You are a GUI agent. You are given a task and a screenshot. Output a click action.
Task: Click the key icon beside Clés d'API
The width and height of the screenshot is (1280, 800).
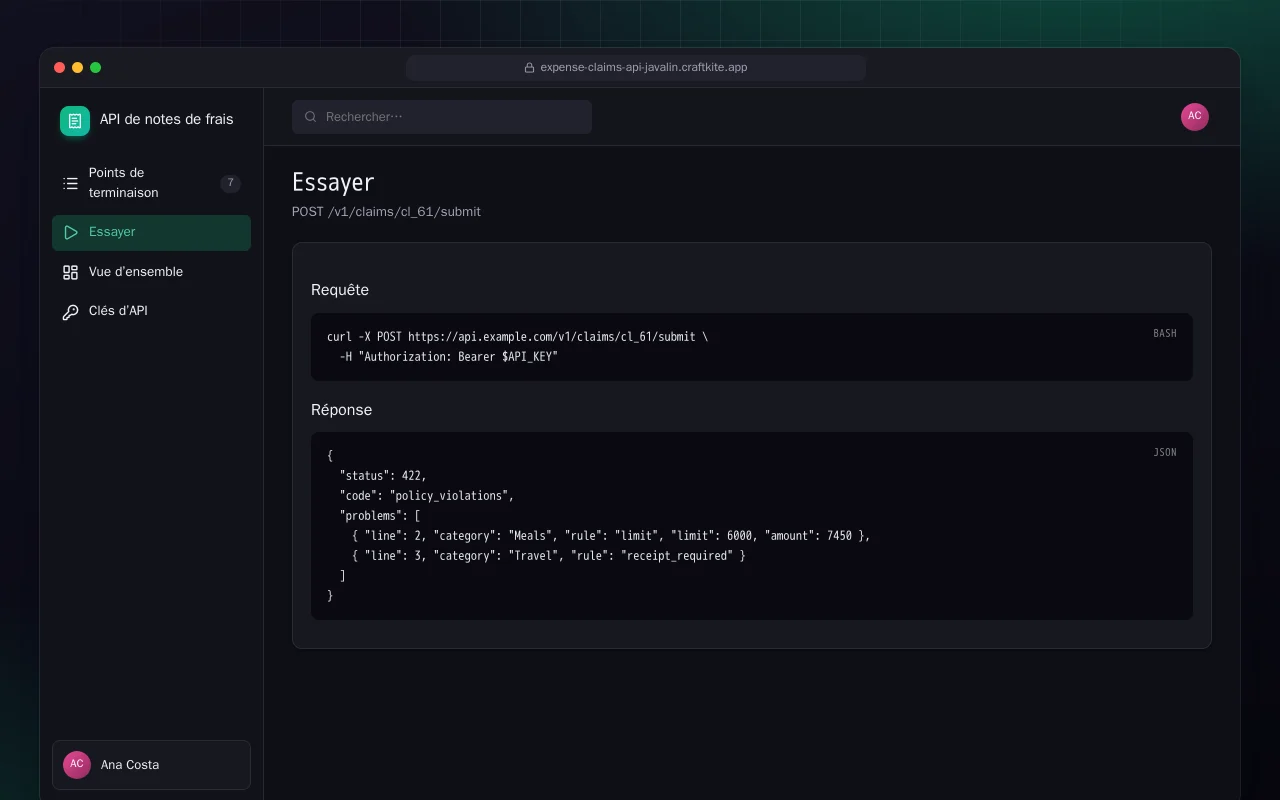click(70, 312)
